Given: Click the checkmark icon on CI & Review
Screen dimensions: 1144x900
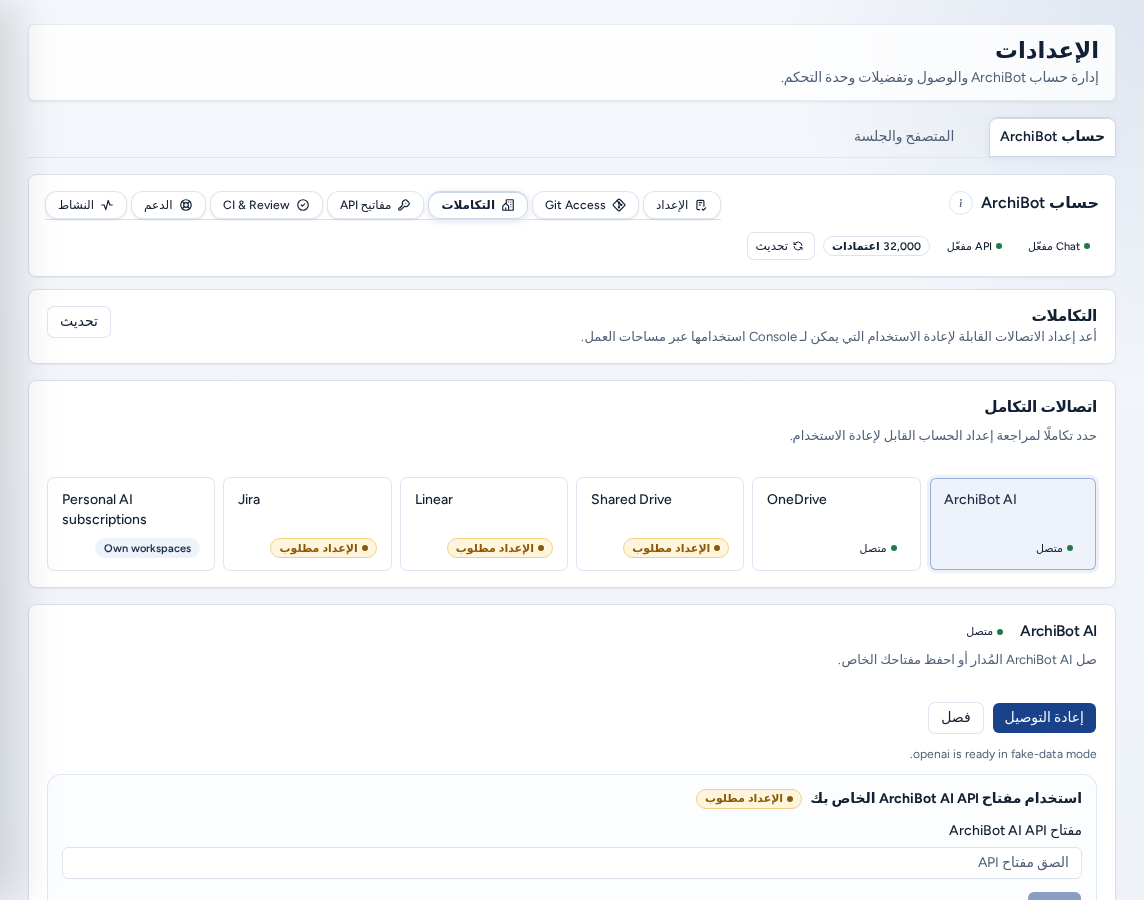Looking at the screenshot, I should [303, 205].
